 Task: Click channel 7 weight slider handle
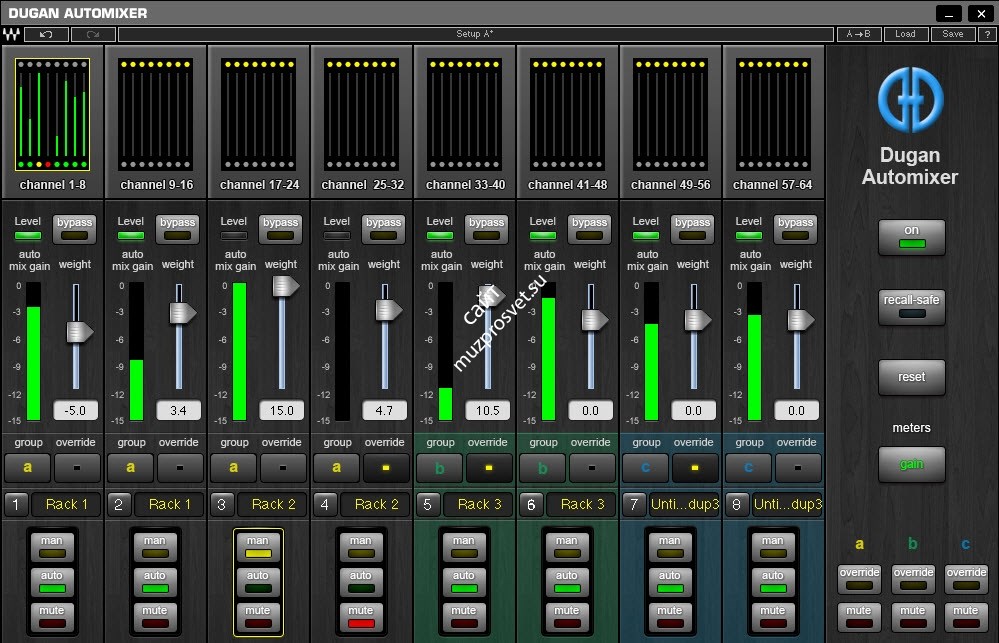(x=698, y=320)
